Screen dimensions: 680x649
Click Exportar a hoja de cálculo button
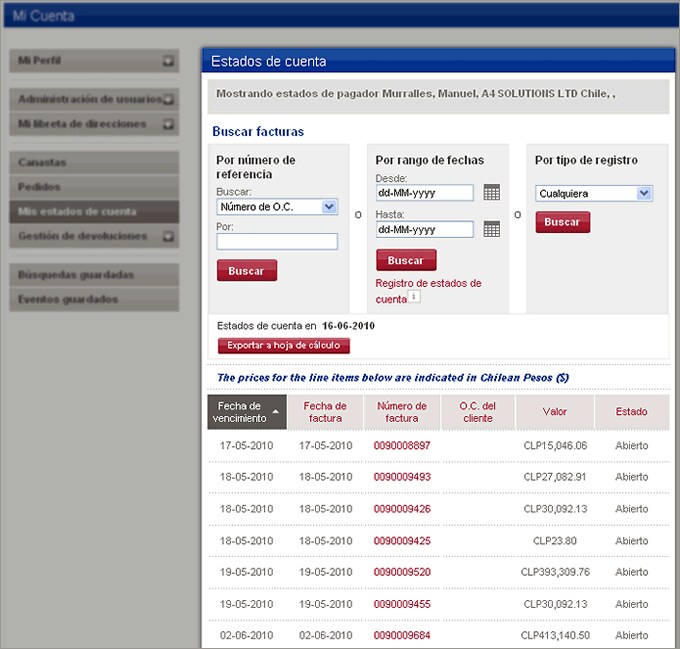point(284,346)
